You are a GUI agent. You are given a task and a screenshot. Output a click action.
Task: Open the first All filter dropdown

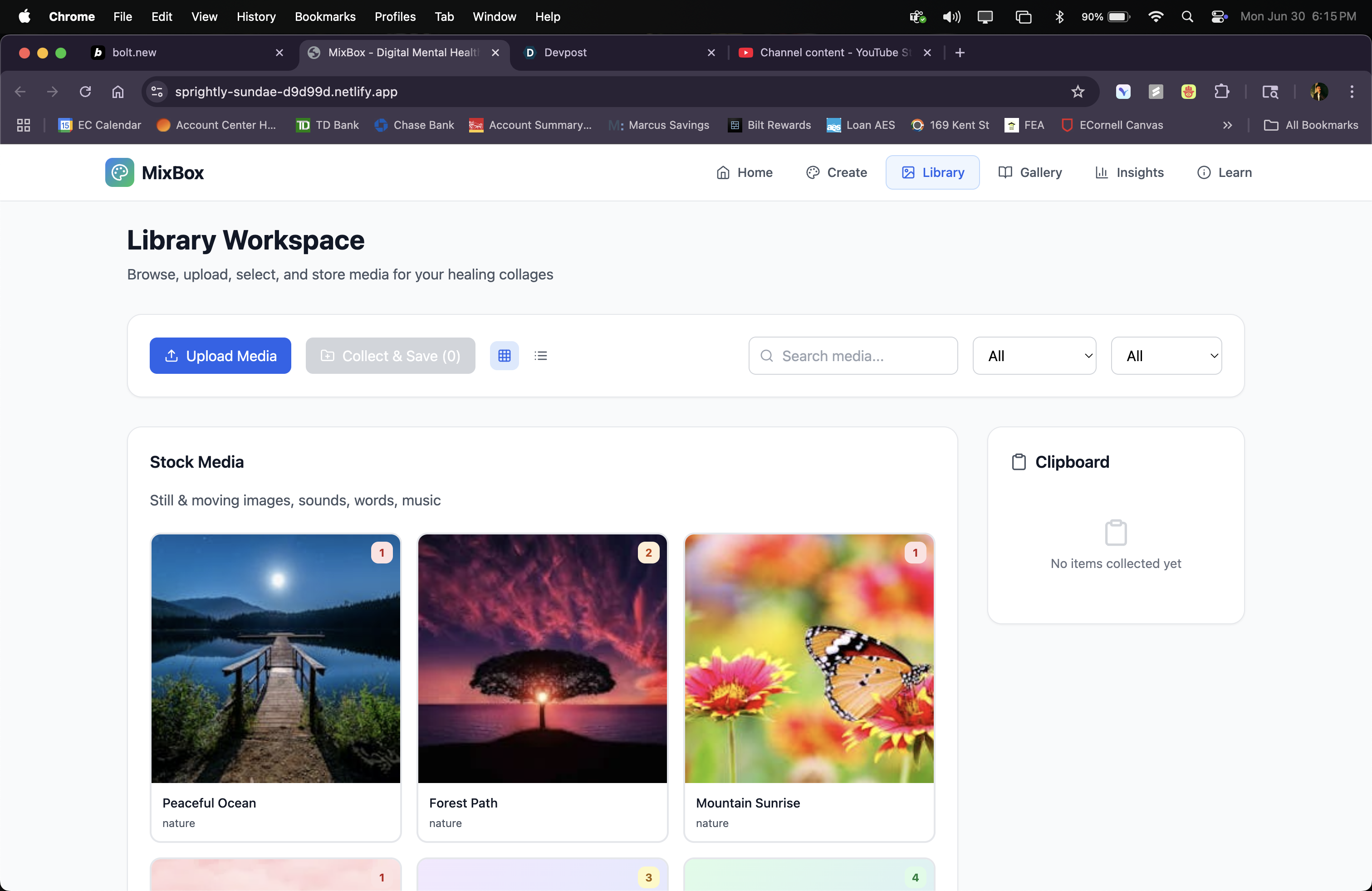tap(1034, 356)
